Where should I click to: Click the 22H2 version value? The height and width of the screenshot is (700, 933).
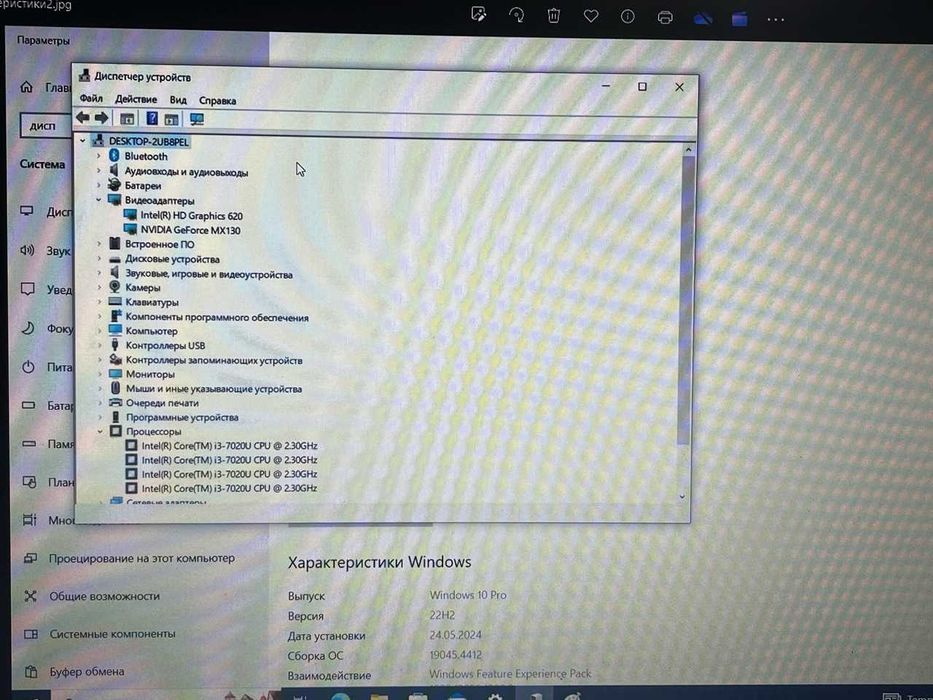click(442, 615)
